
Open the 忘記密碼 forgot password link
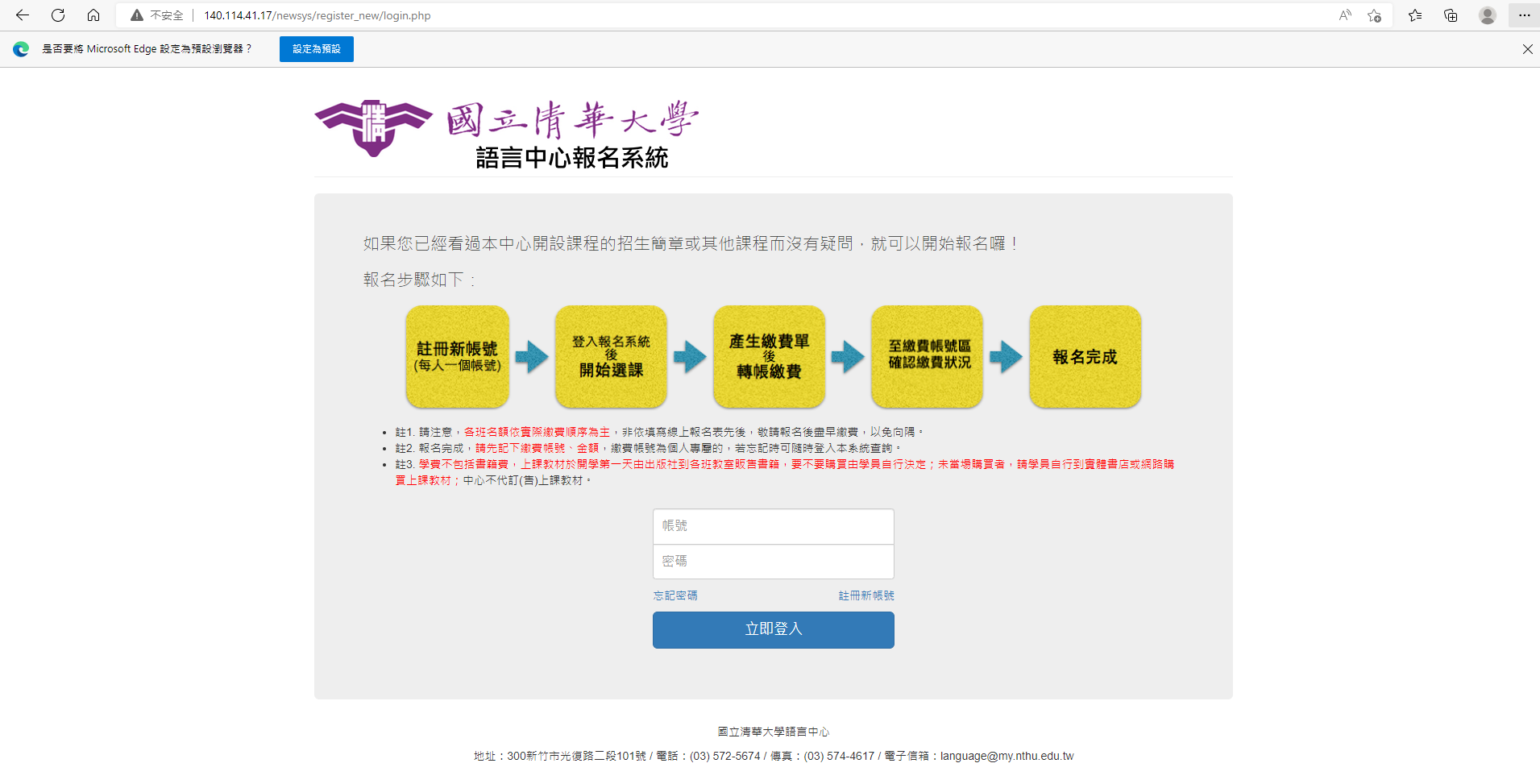(675, 595)
